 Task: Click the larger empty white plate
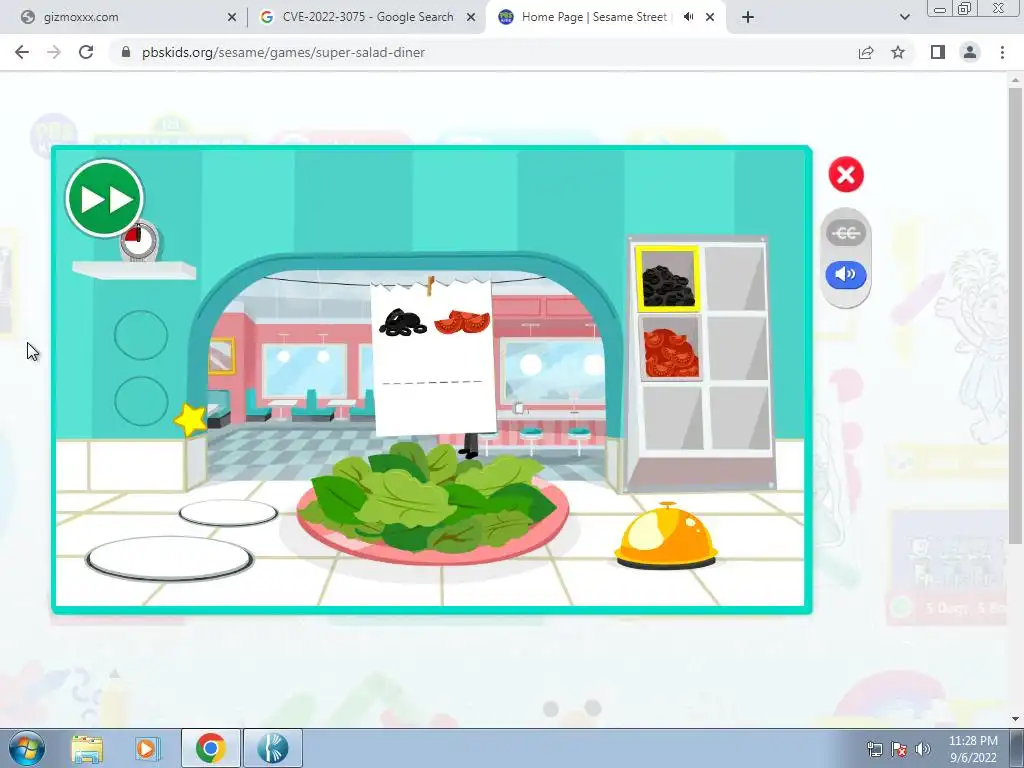(169, 558)
